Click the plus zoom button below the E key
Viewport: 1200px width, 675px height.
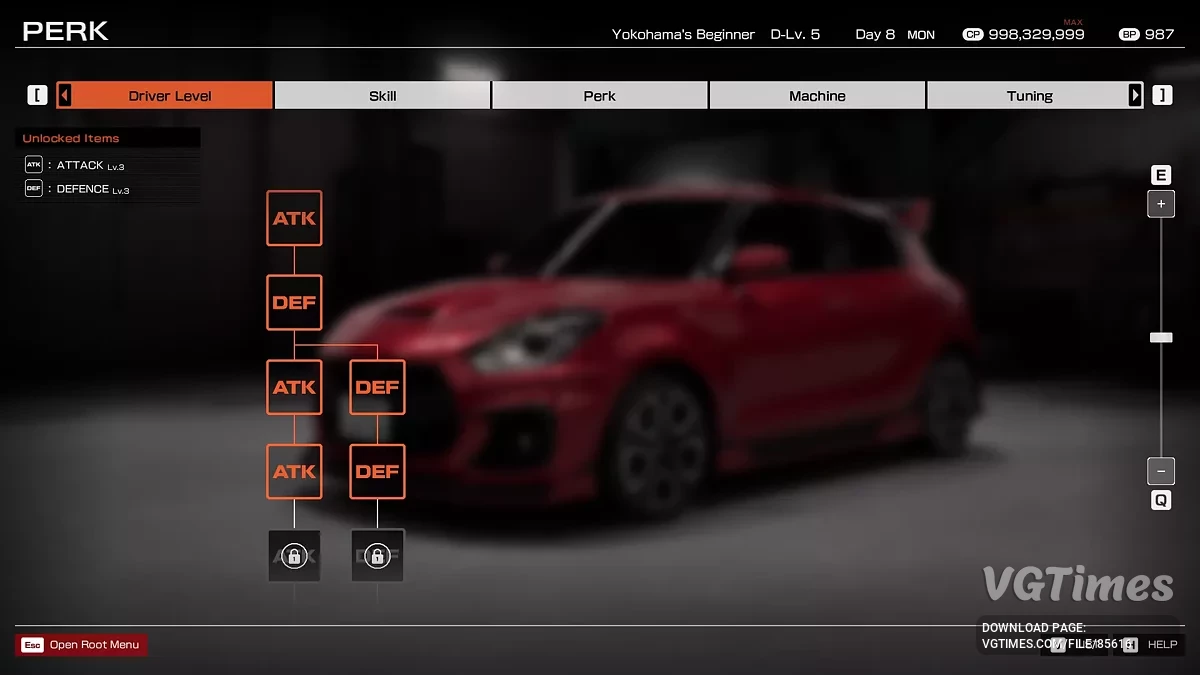1160,204
